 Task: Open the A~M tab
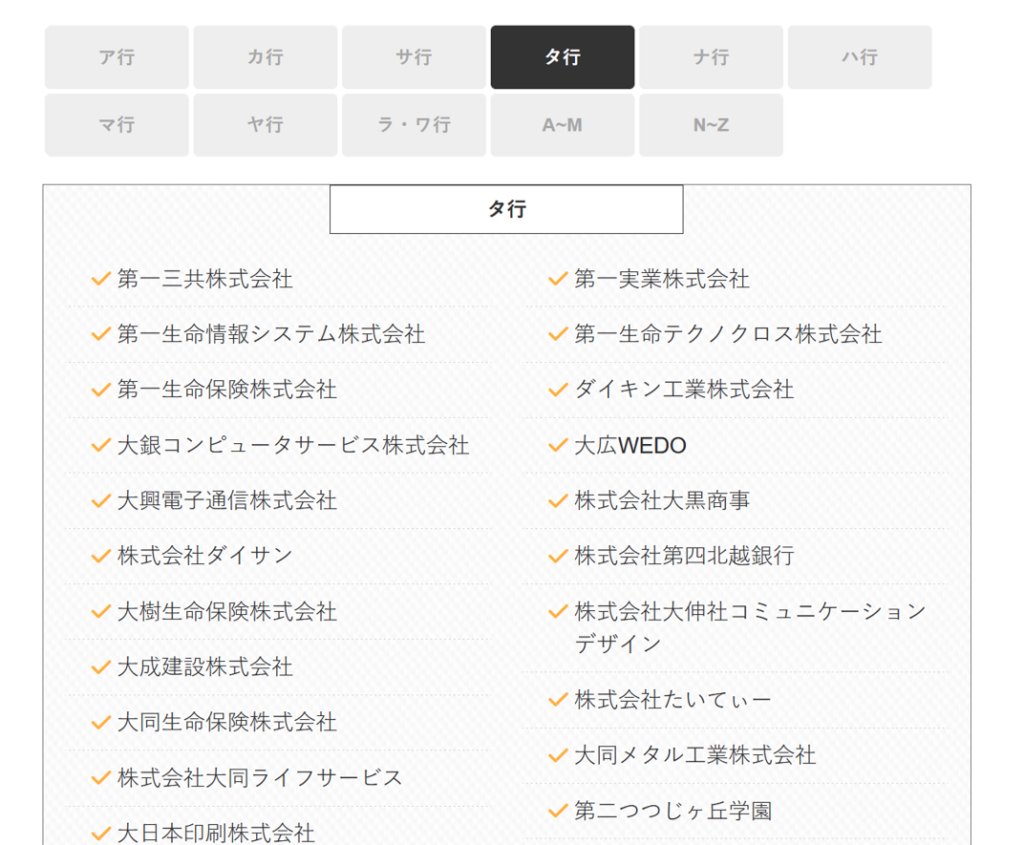coord(562,125)
